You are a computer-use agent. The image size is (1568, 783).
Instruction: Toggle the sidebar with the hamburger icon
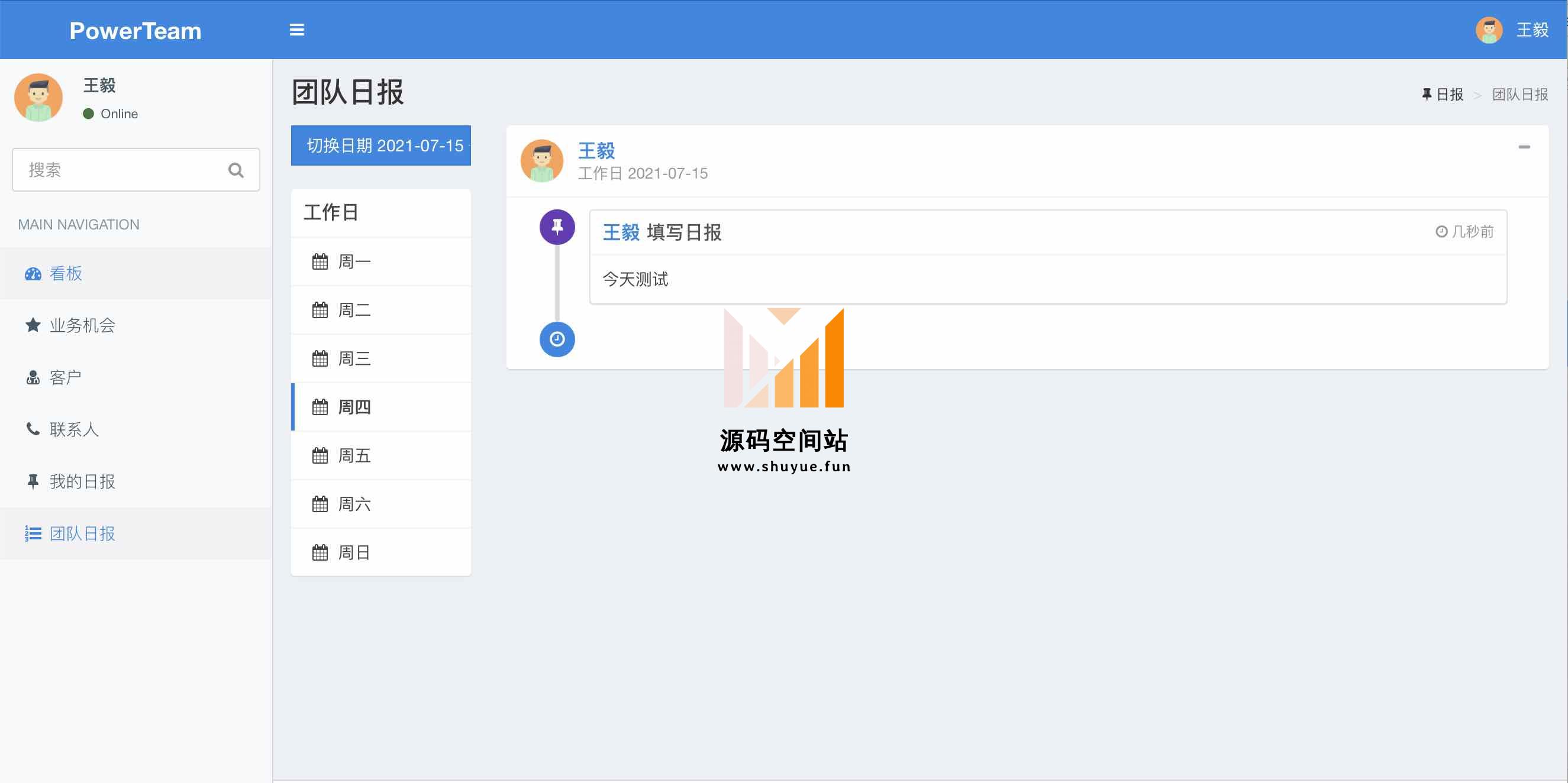296,30
